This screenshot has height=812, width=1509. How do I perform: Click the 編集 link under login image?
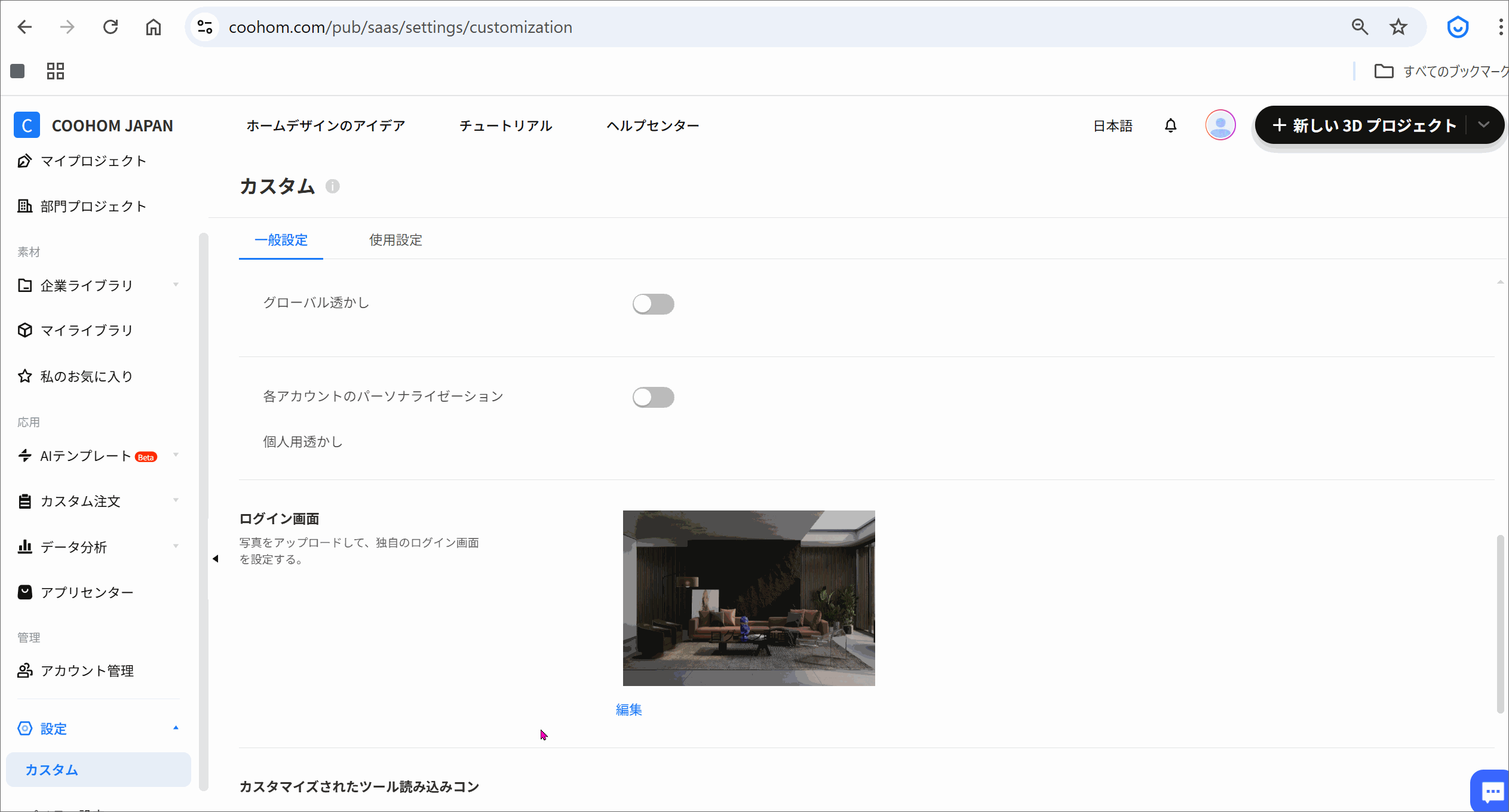point(629,710)
